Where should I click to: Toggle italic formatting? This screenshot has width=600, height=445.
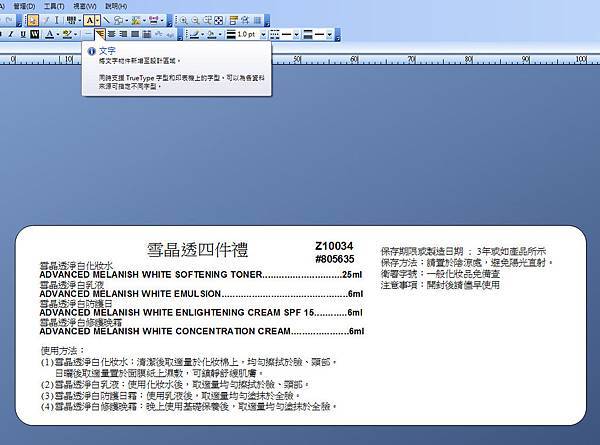tap(11, 34)
